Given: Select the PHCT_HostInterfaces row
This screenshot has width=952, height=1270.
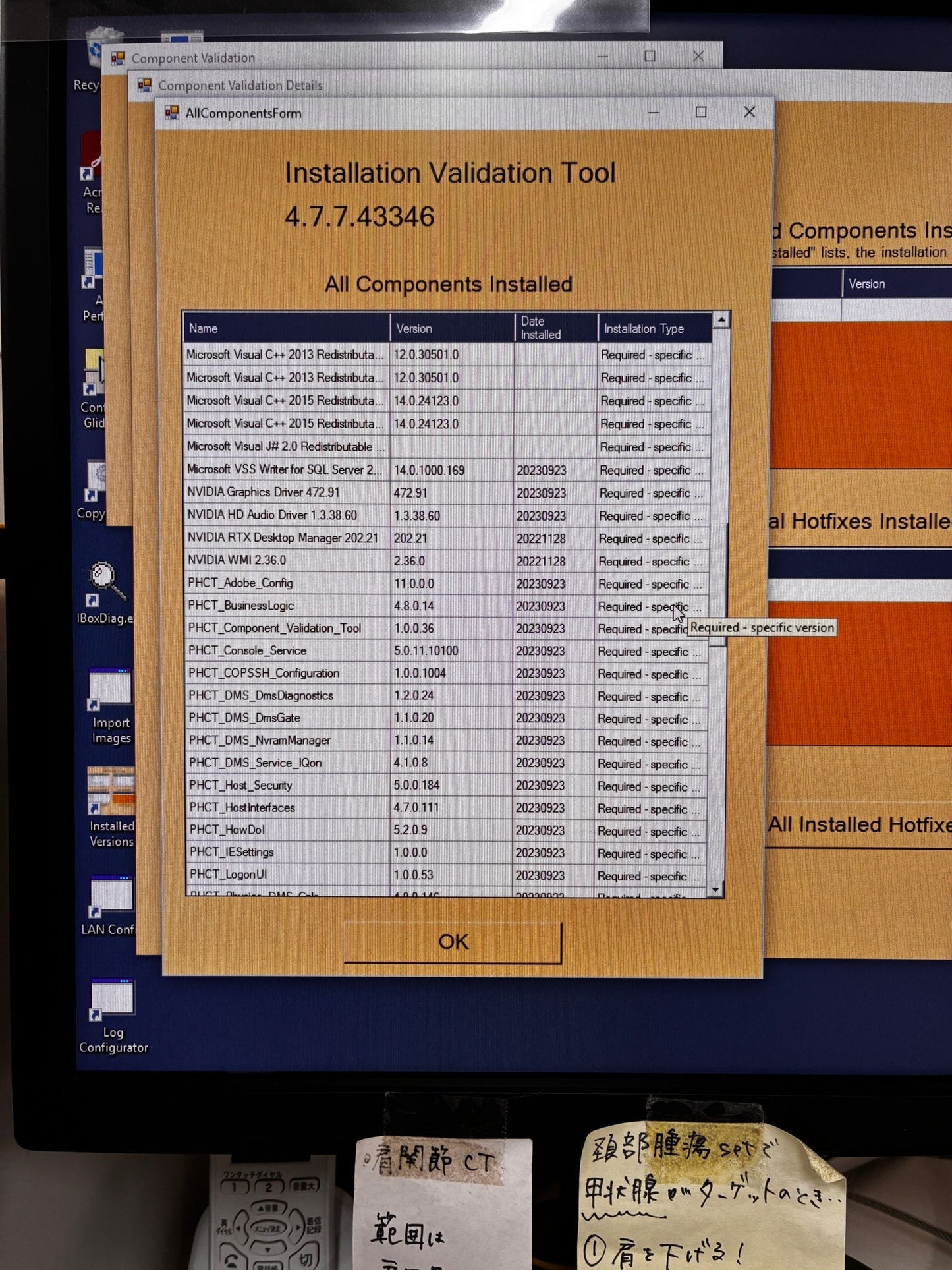Looking at the screenshot, I should pyautogui.click(x=447, y=808).
